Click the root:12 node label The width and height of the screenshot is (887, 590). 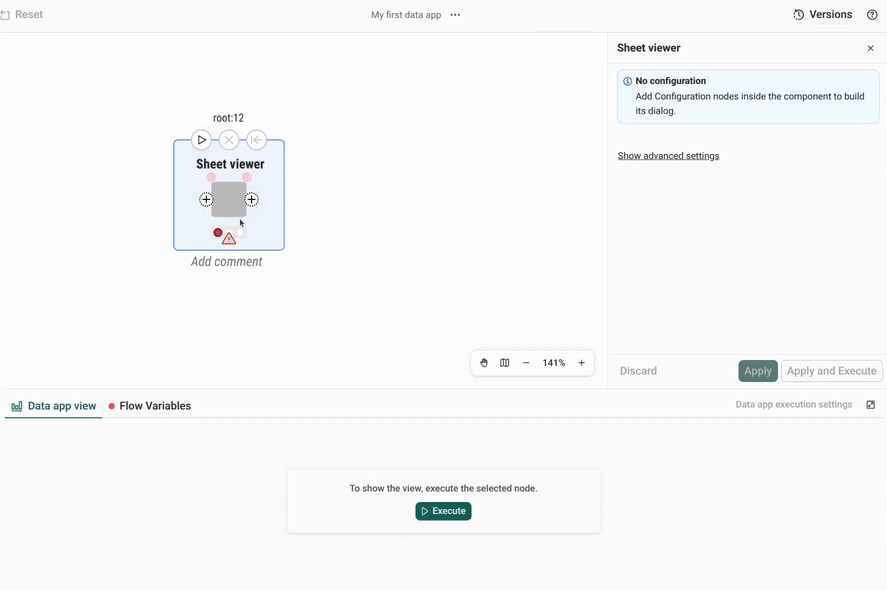229,118
